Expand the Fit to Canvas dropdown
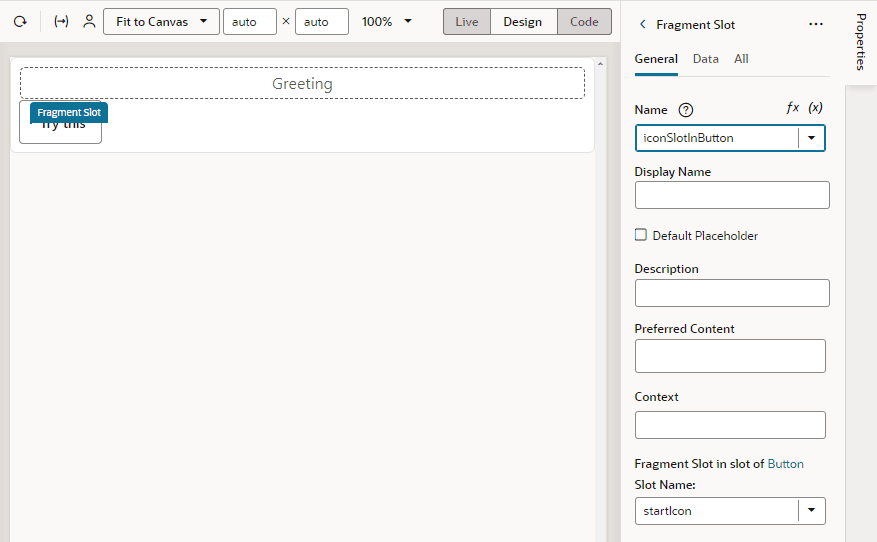877x542 pixels. click(161, 22)
